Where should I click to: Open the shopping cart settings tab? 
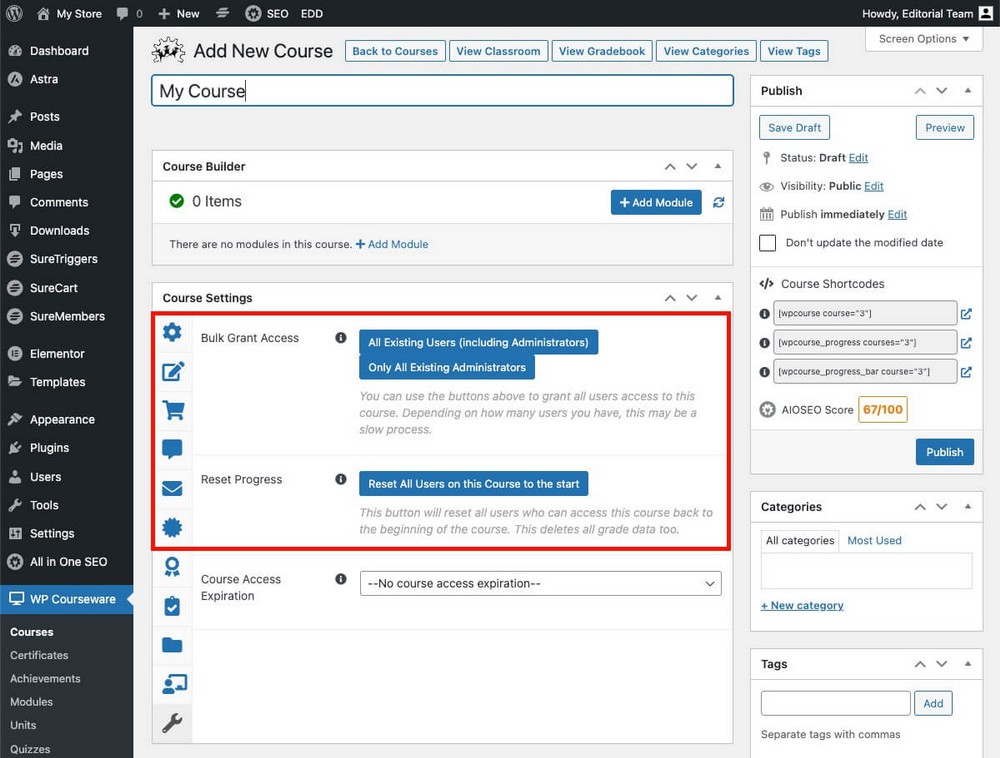coord(173,410)
